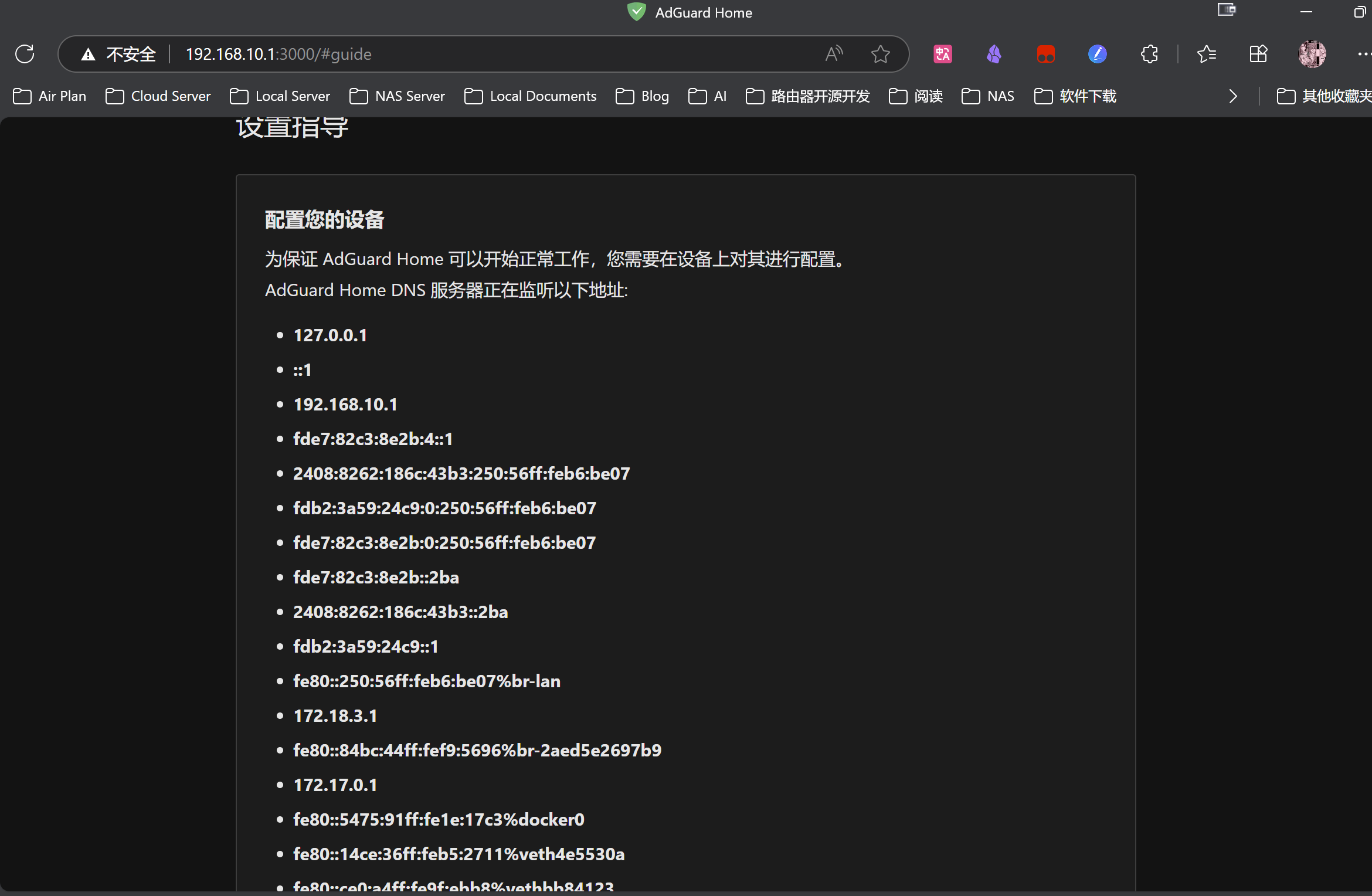
Task: Open the purple flame extension icon
Action: 994,54
